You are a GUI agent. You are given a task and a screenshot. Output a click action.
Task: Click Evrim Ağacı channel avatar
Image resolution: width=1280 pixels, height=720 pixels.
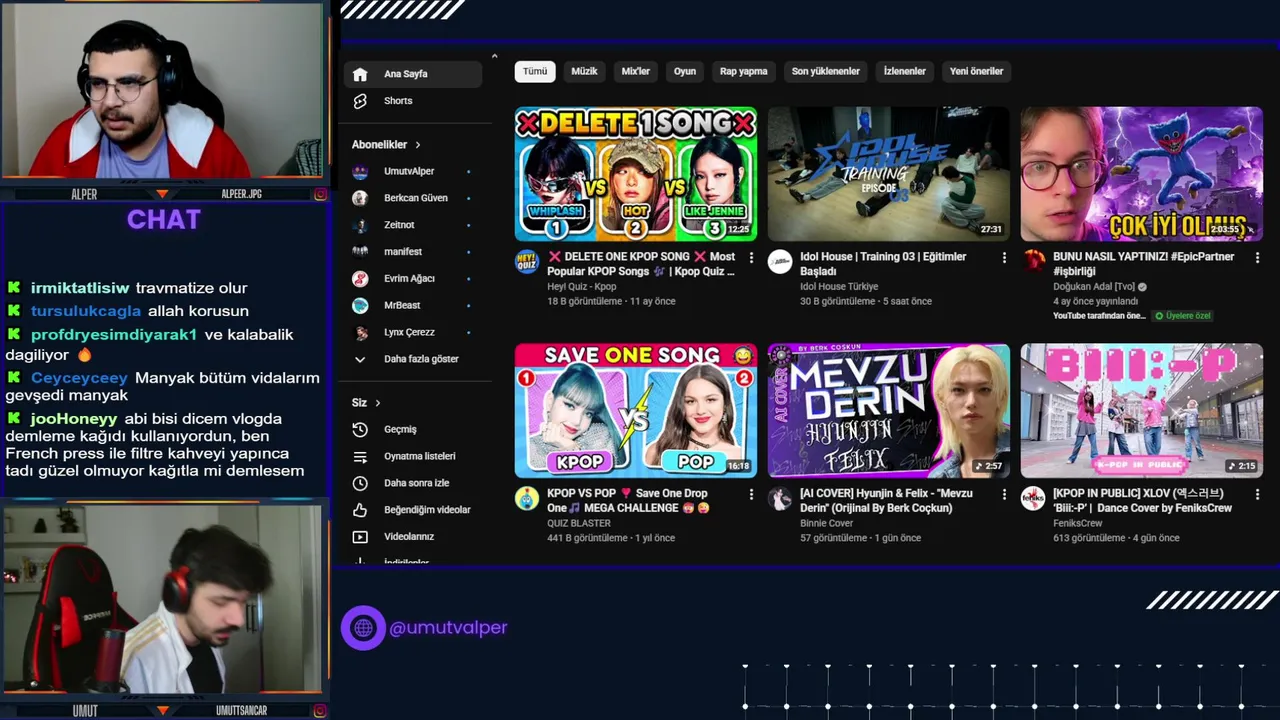click(360, 278)
